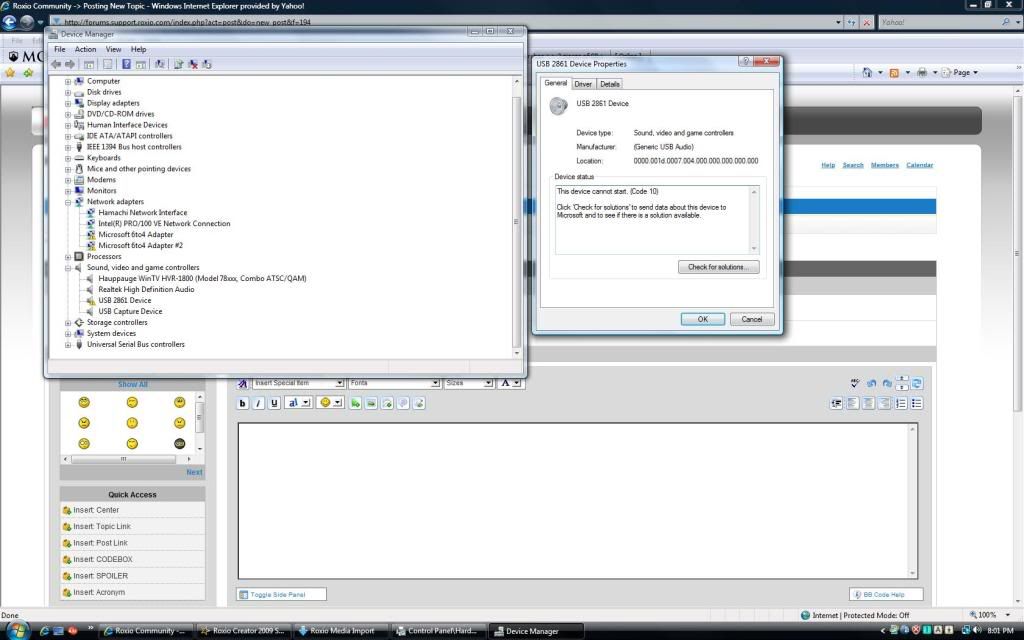Select USB Capture Device in device tree
Viewport: 1024px width, 640px height.
click(130, 312)
